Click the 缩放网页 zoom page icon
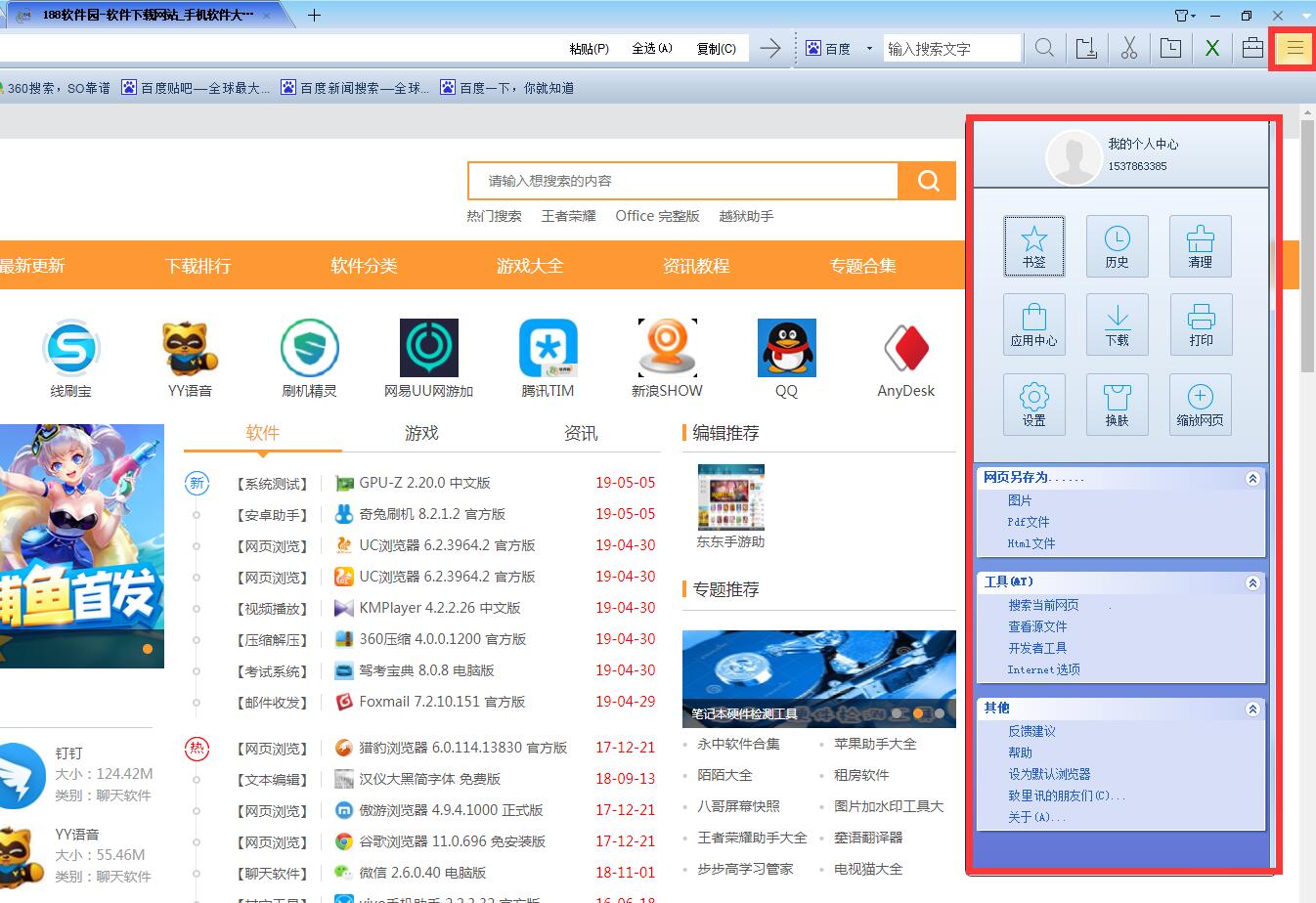 [1200, 405]
